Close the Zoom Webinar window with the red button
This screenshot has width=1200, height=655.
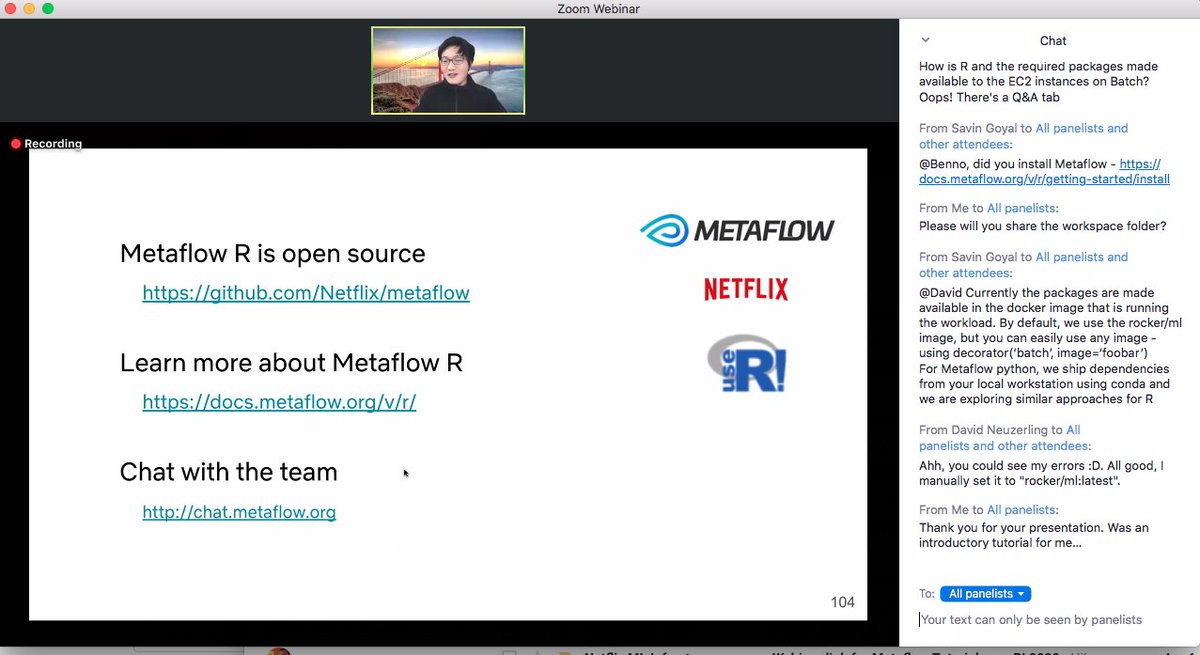10,9
